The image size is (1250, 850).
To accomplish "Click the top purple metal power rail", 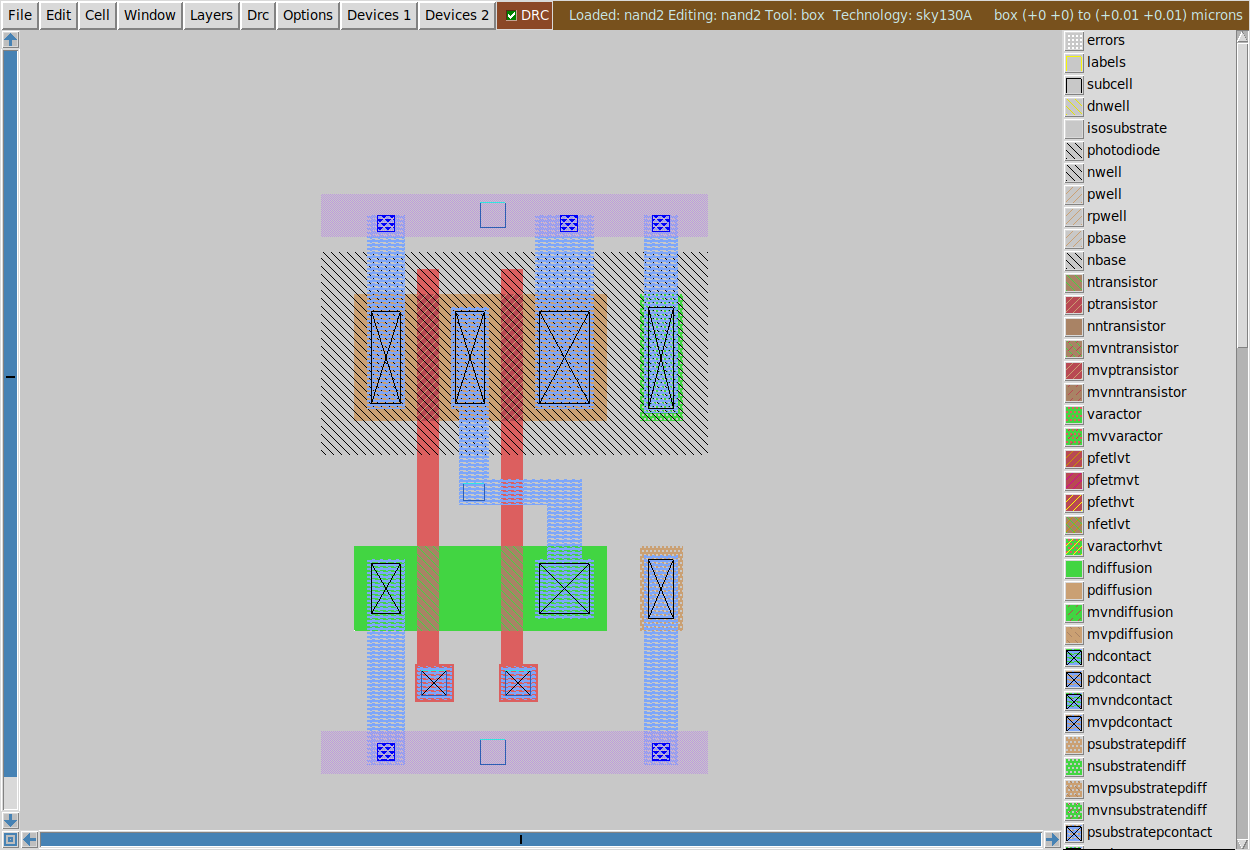I will (x=514, y=215).
